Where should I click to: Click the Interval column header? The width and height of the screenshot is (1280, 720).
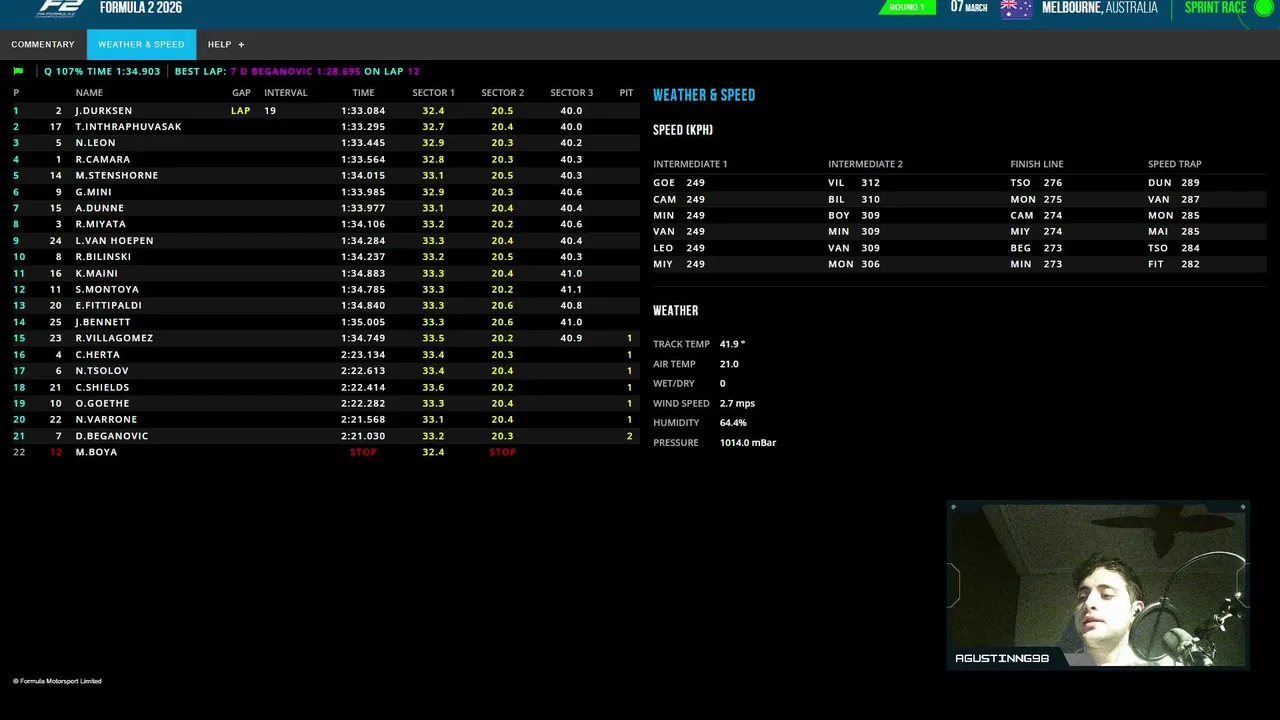pyautogui.click(x=285, y=93)
